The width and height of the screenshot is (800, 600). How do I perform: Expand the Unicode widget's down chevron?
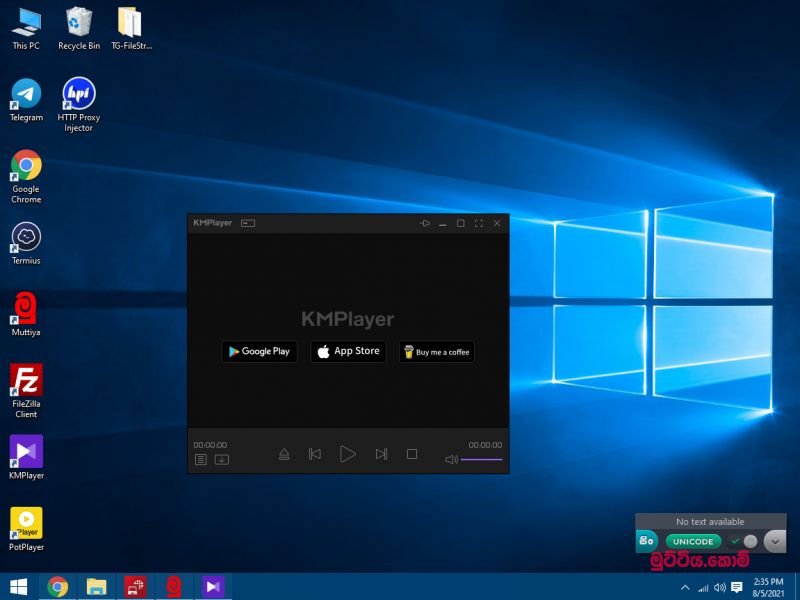[774, 541]
